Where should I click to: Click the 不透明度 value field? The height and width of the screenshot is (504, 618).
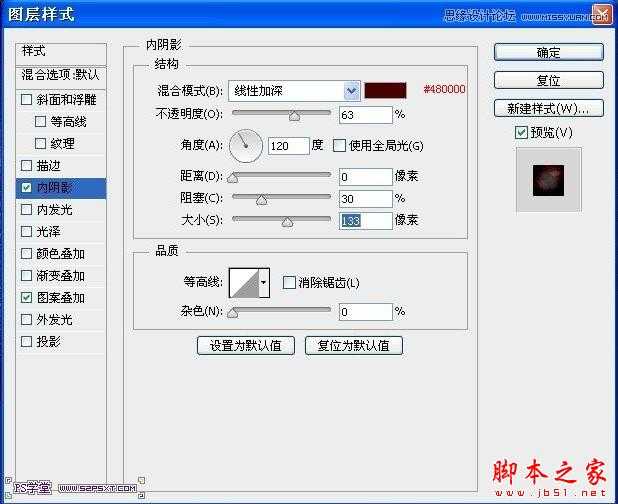click(x=366, y=115)
